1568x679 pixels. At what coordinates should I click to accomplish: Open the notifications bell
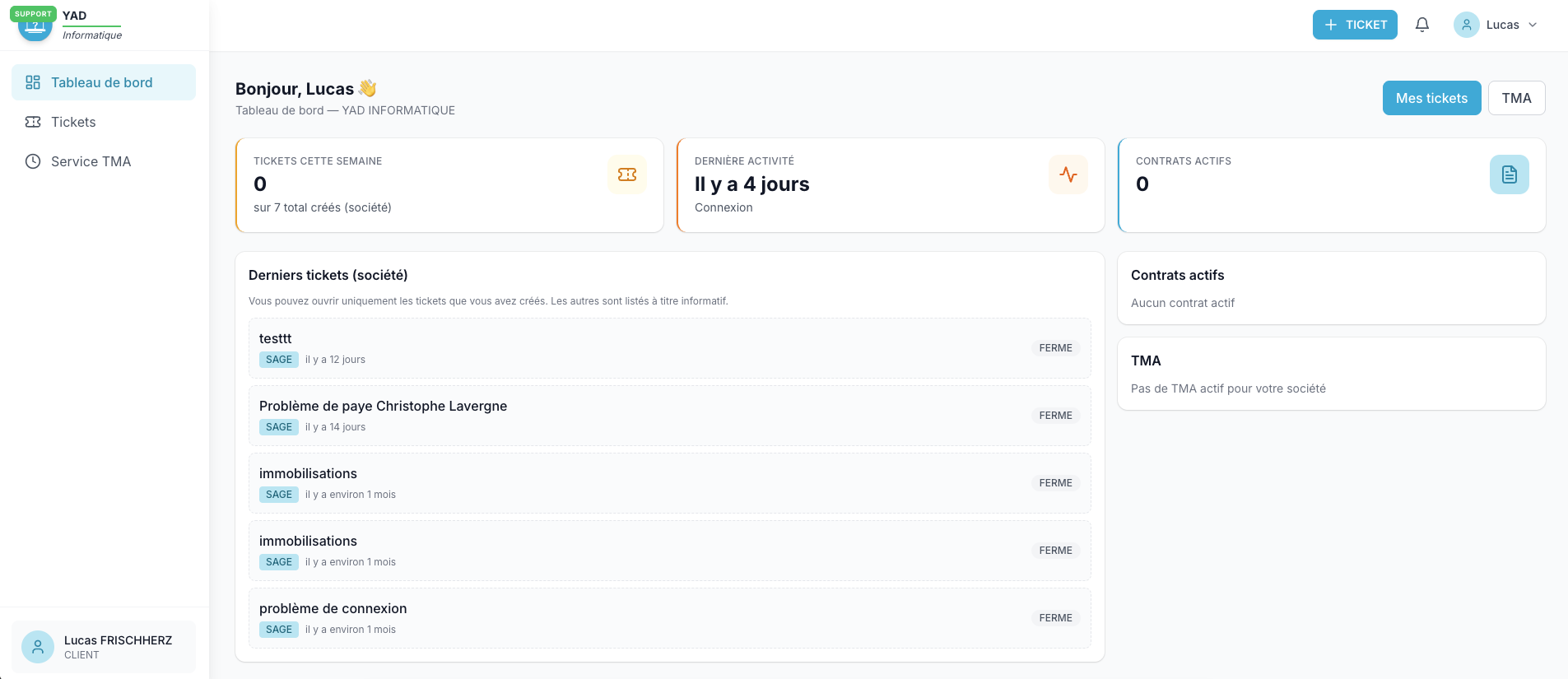point(1421,25)
